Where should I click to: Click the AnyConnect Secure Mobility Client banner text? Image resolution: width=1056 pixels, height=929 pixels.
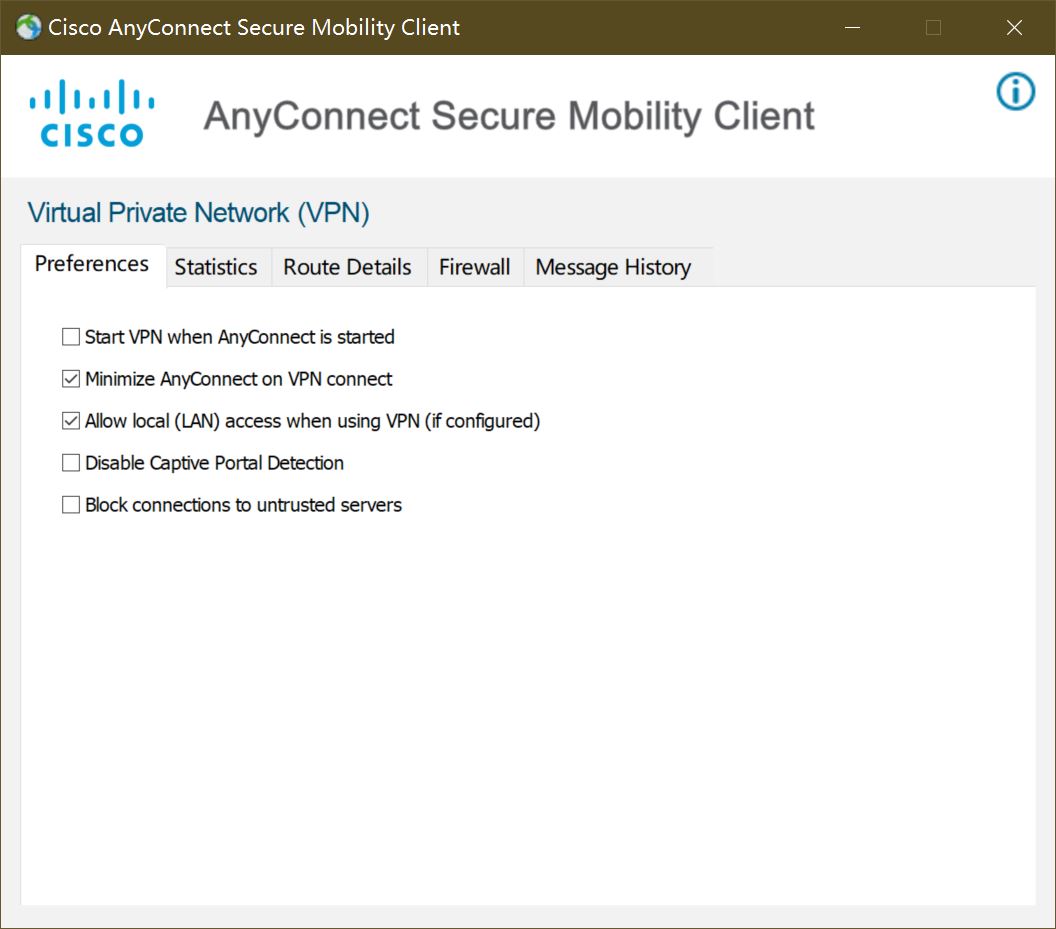click(509, 116)
